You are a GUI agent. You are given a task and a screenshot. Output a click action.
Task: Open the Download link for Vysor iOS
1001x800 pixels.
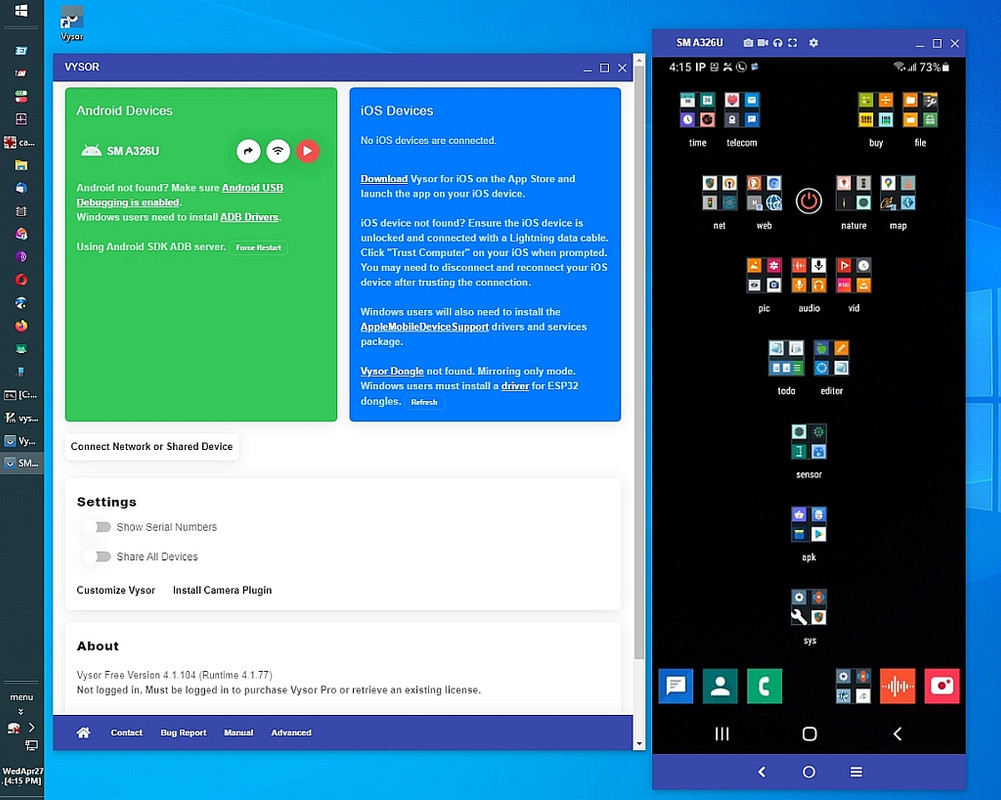(x=384, y=179)
